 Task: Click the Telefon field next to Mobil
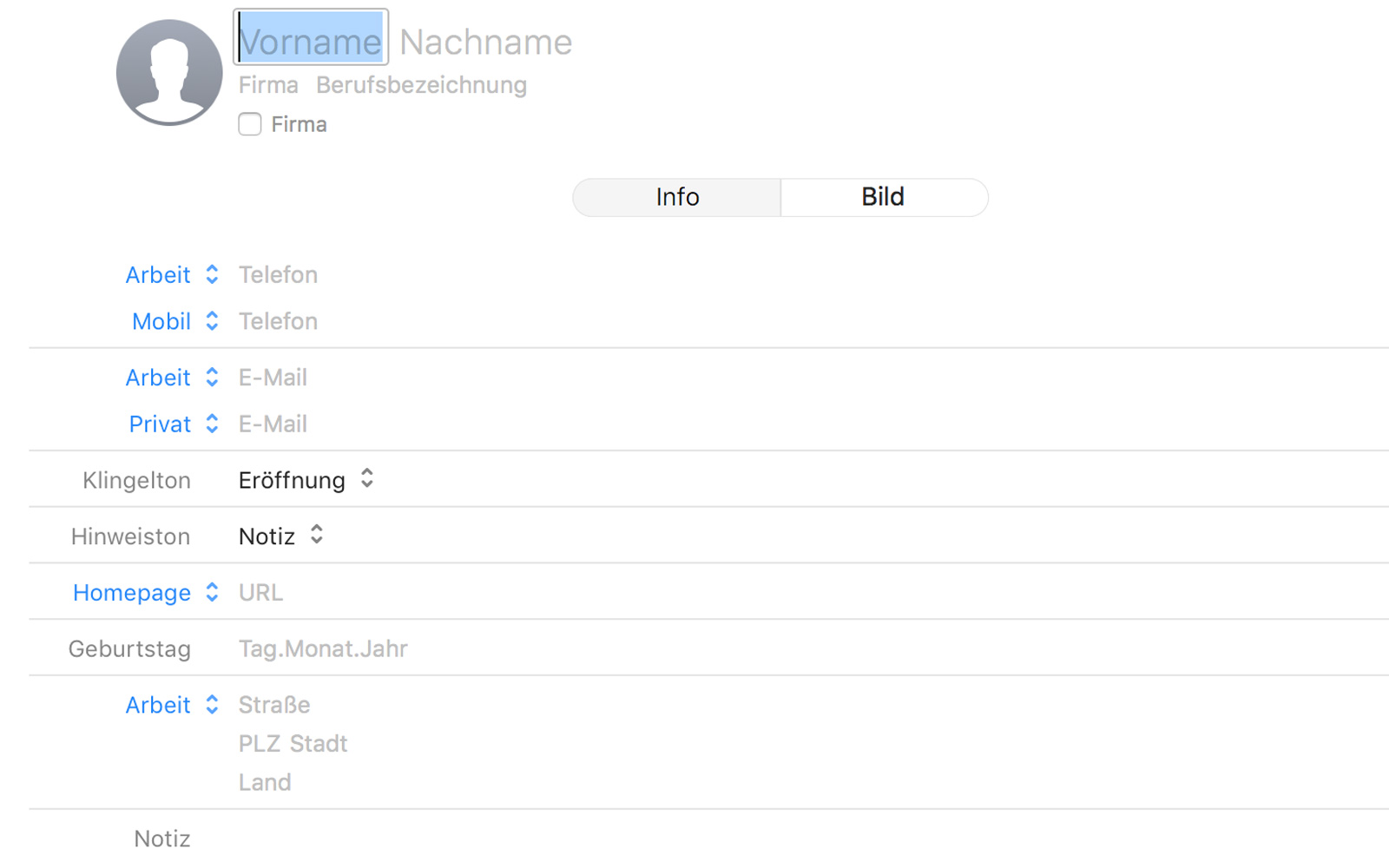coord(278,322)
